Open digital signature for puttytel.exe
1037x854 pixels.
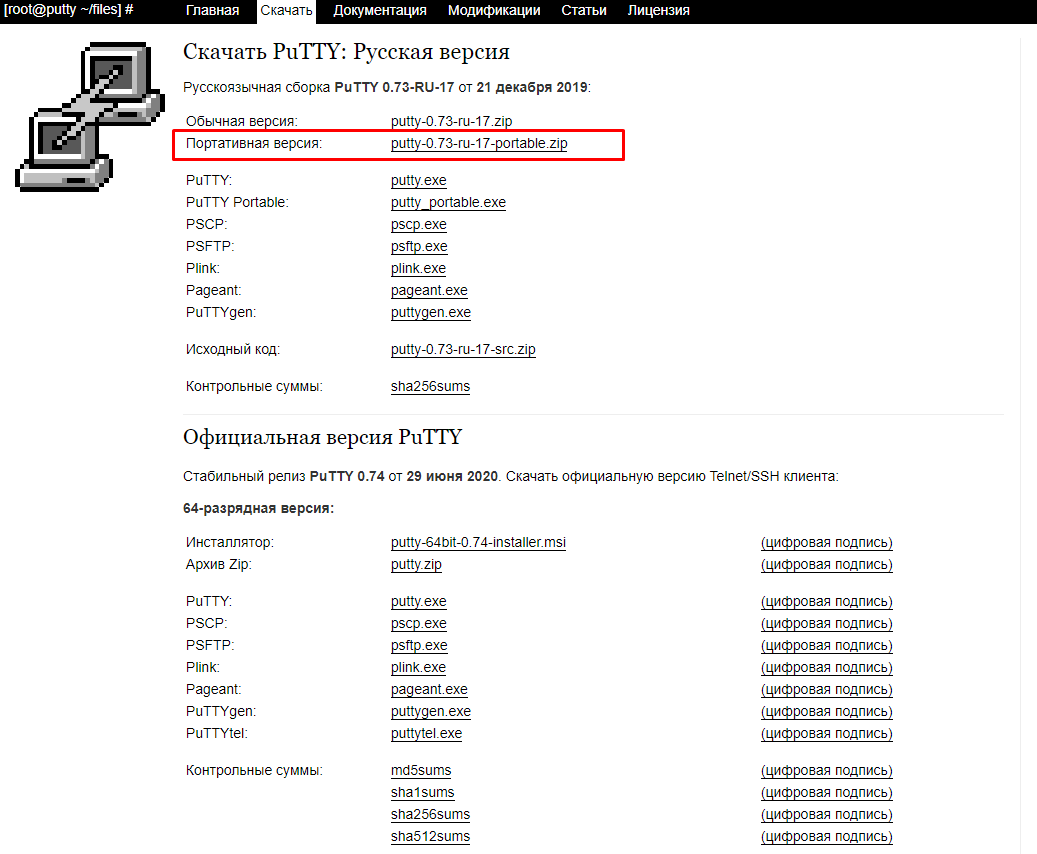[x=827, y=734]
